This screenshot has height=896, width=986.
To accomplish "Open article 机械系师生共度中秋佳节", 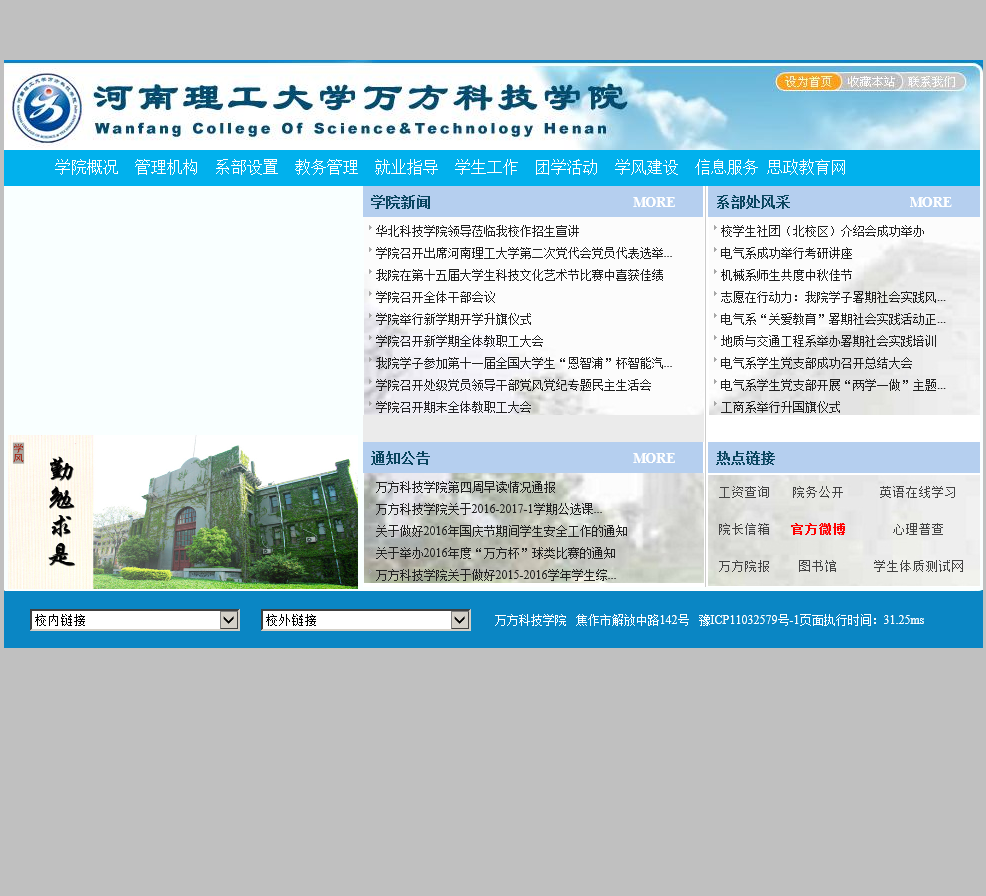I will pyautogui.click(x=786, y=275).
